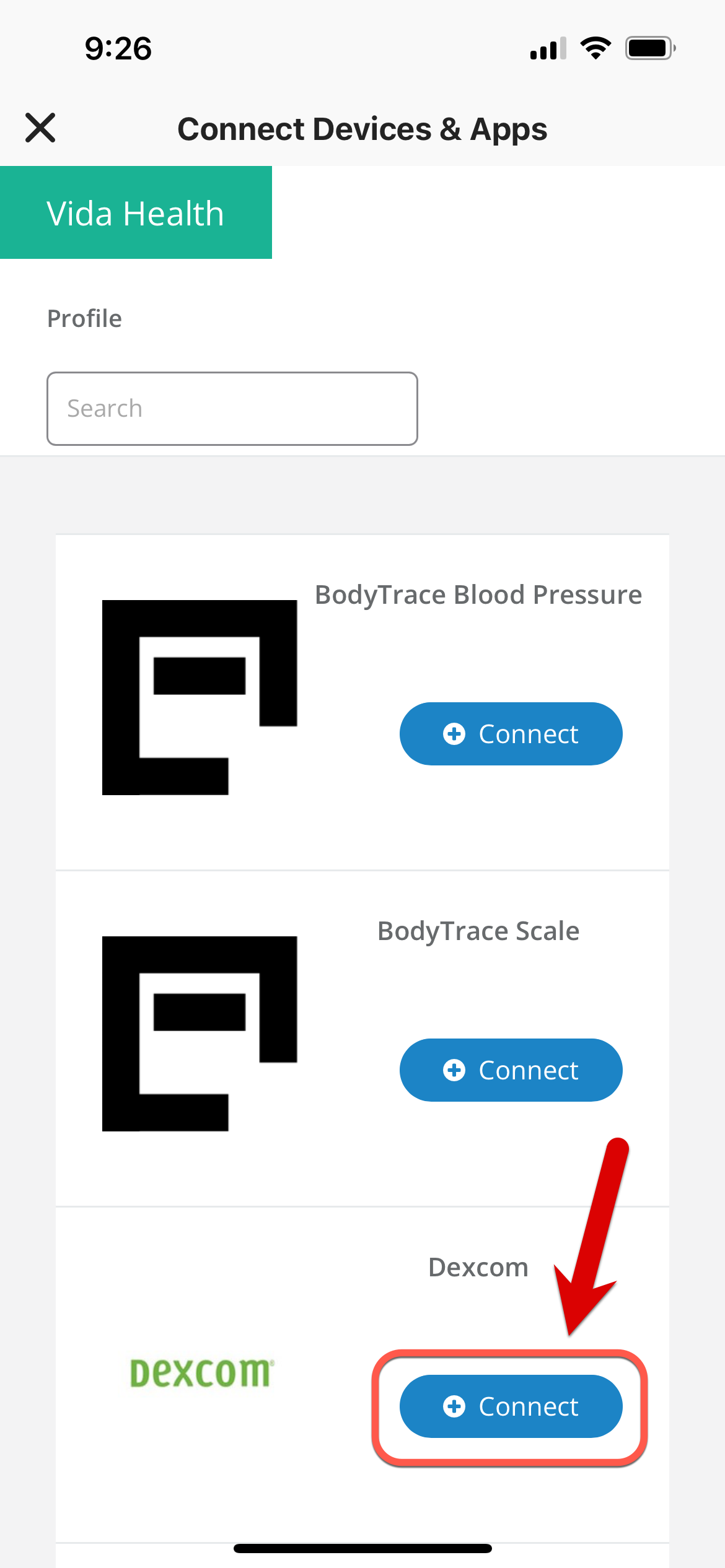Close the Connect Devices & Apps screen
Image resolution: width=725 pixels, height=1568 pixels.
pyautogui.click(x=40, y=128)
